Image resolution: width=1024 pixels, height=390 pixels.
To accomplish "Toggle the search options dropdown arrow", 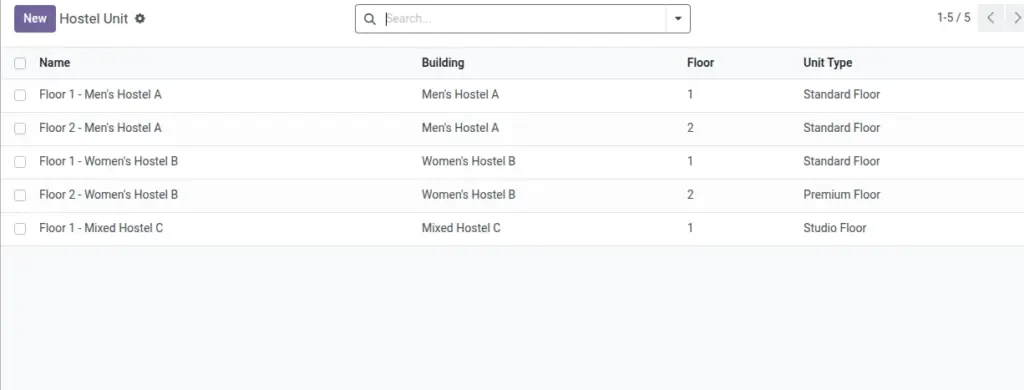I will (x=678, y=19).
